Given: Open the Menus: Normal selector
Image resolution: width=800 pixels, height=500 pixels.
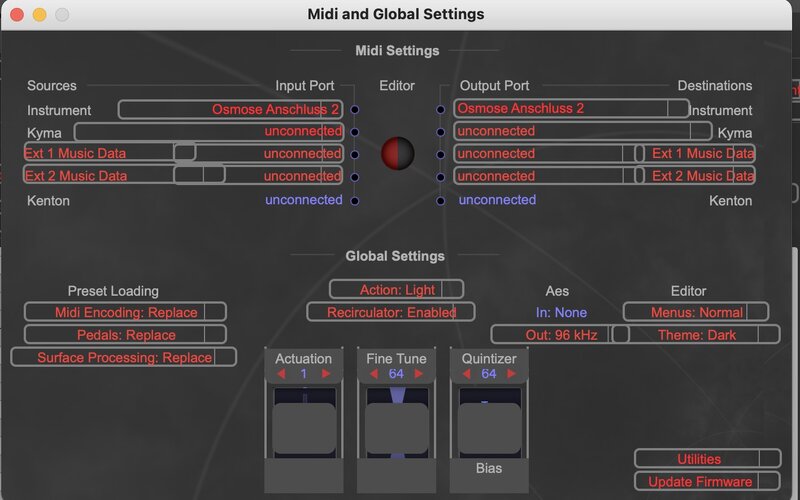Looking at the screenshot, I should [x=696, y=312].
